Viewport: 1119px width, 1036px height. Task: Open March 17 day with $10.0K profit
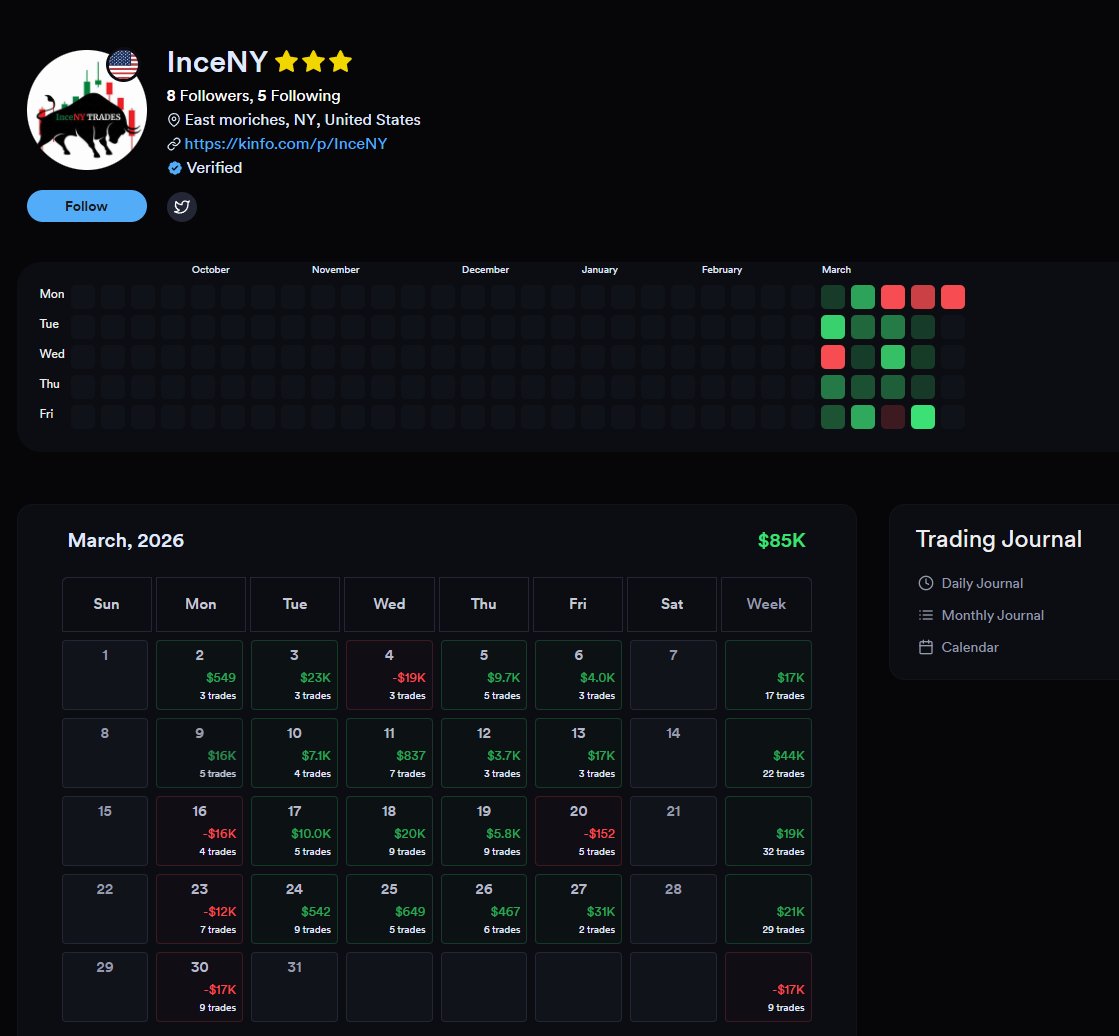click(294, 831)
